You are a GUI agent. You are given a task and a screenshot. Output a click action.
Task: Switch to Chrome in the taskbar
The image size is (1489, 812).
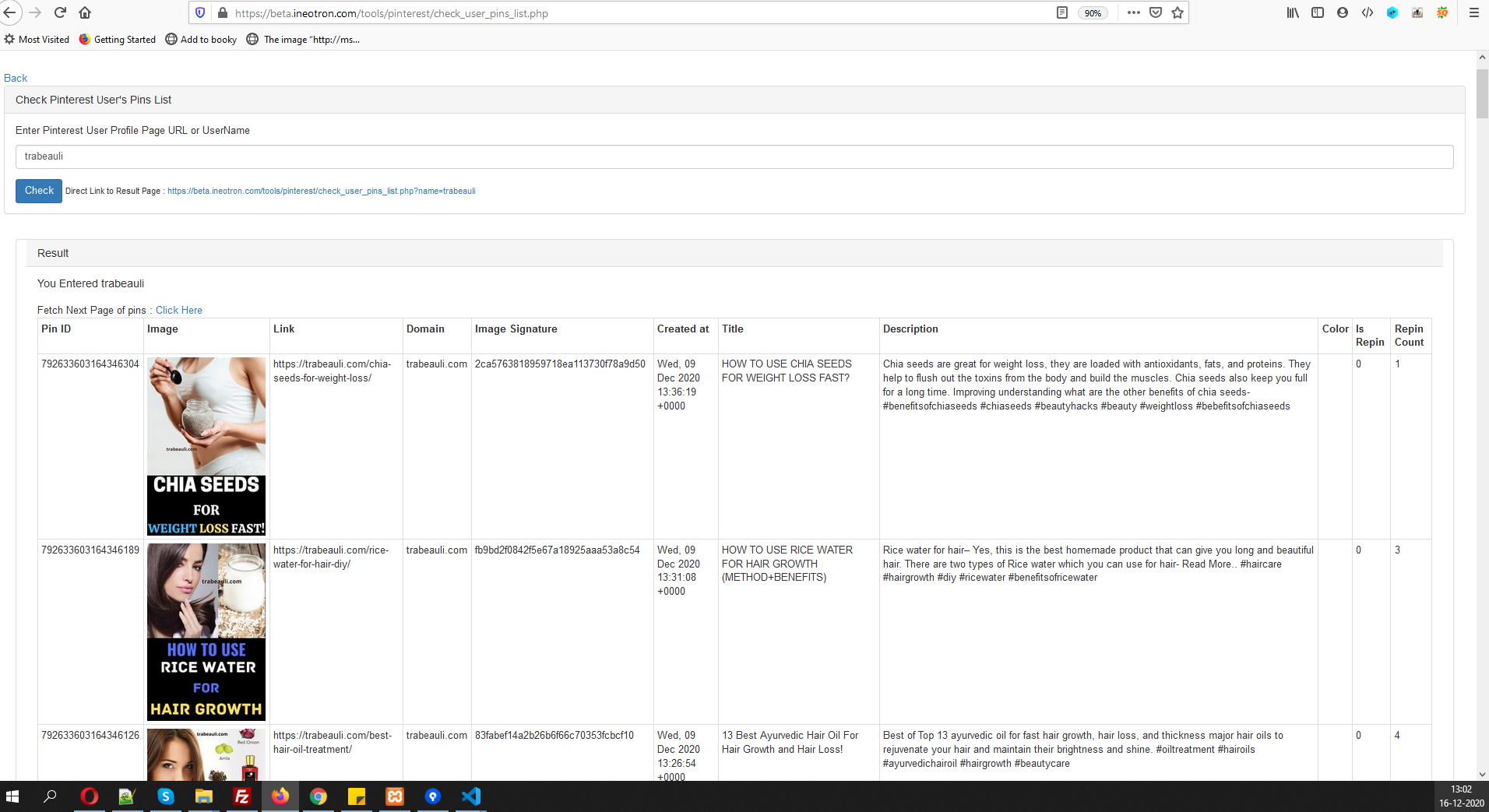click(x=319, y=796)
